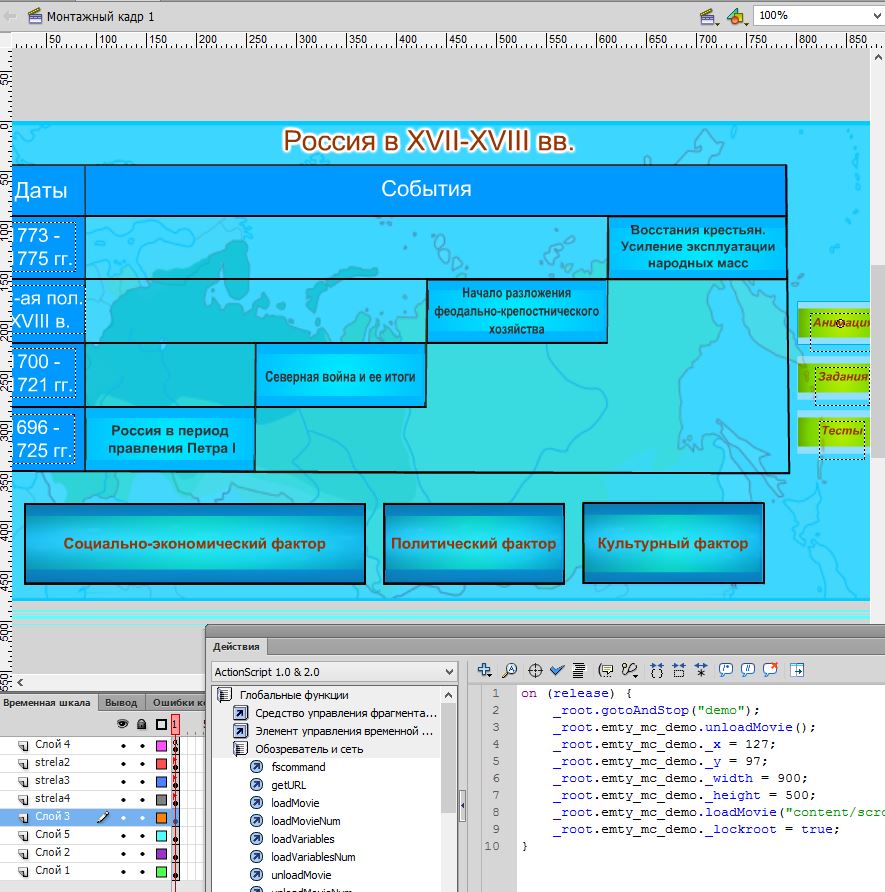The width and height of the screenshot is (885, 892).
Task: Collapse the Обозреватель и сеть category
Action: [x=241, y=749]
